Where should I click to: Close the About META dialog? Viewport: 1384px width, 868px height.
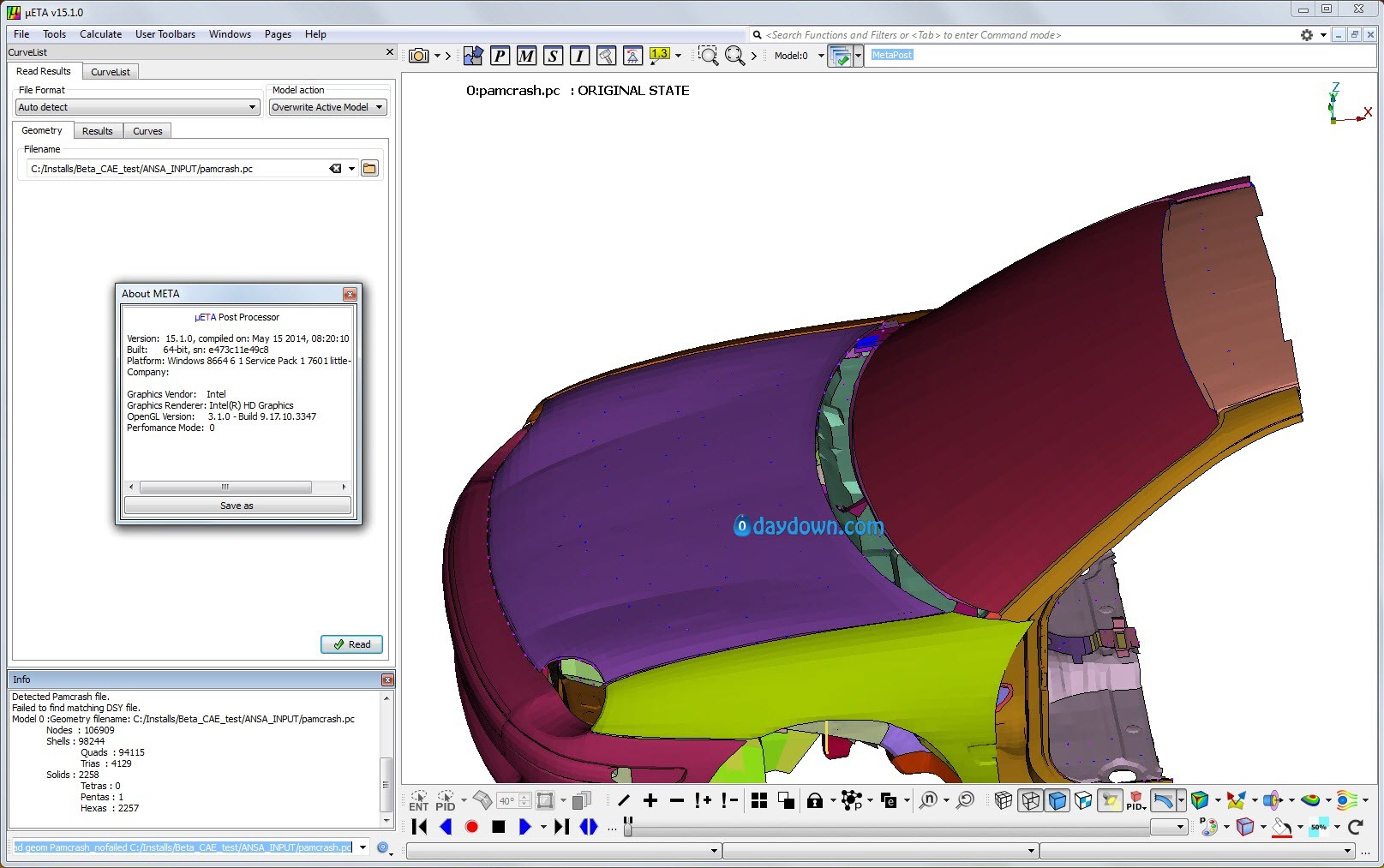350,294
